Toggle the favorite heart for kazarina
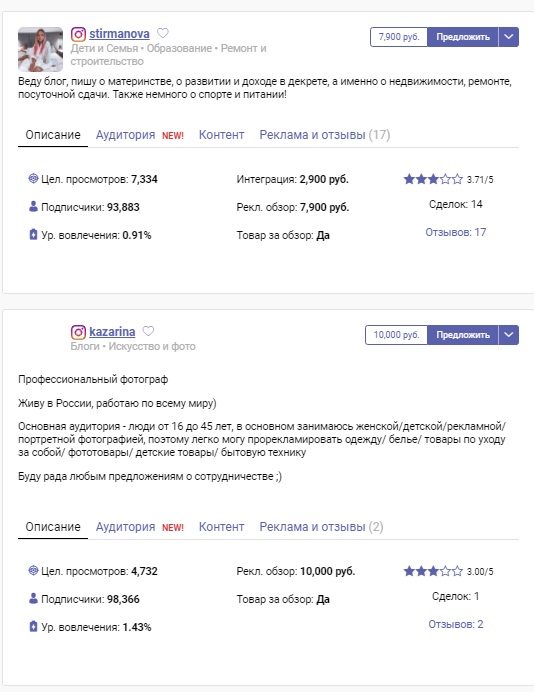The image size is (534, 692). tap(148, 331)
